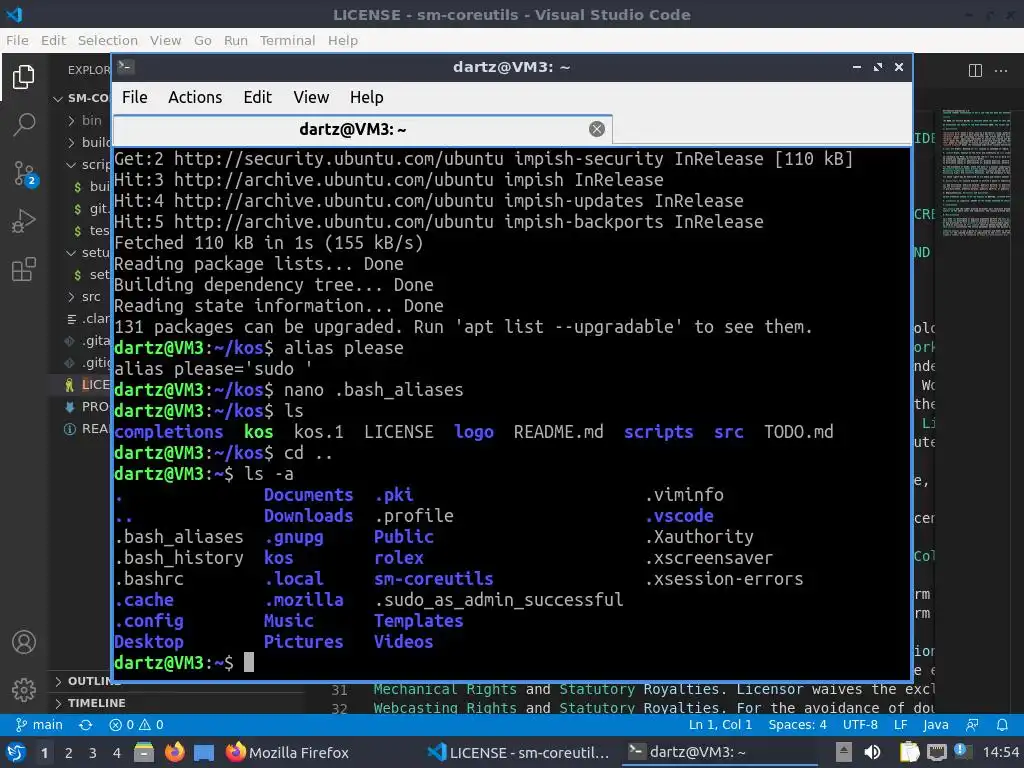The height and width of the screenshot is (768, 1024).
Task: Change indentation via Spaces: 4
Action: tap(797, 725)
